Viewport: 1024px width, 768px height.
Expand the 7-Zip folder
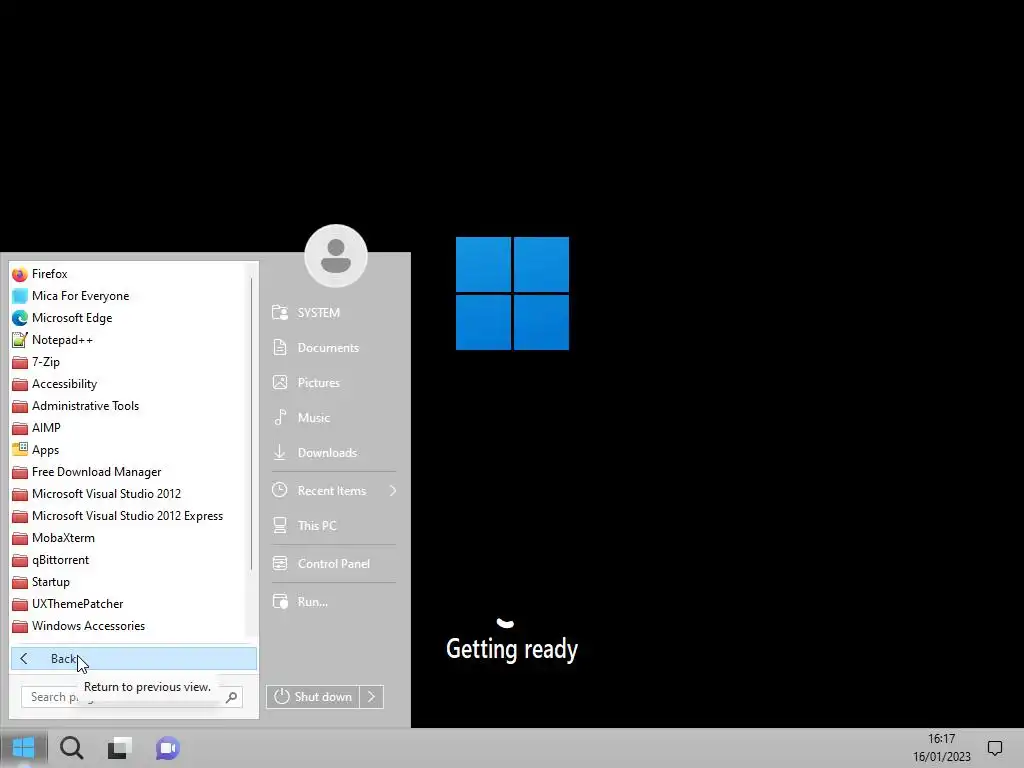pyautogui.click(x=127, y=362)
